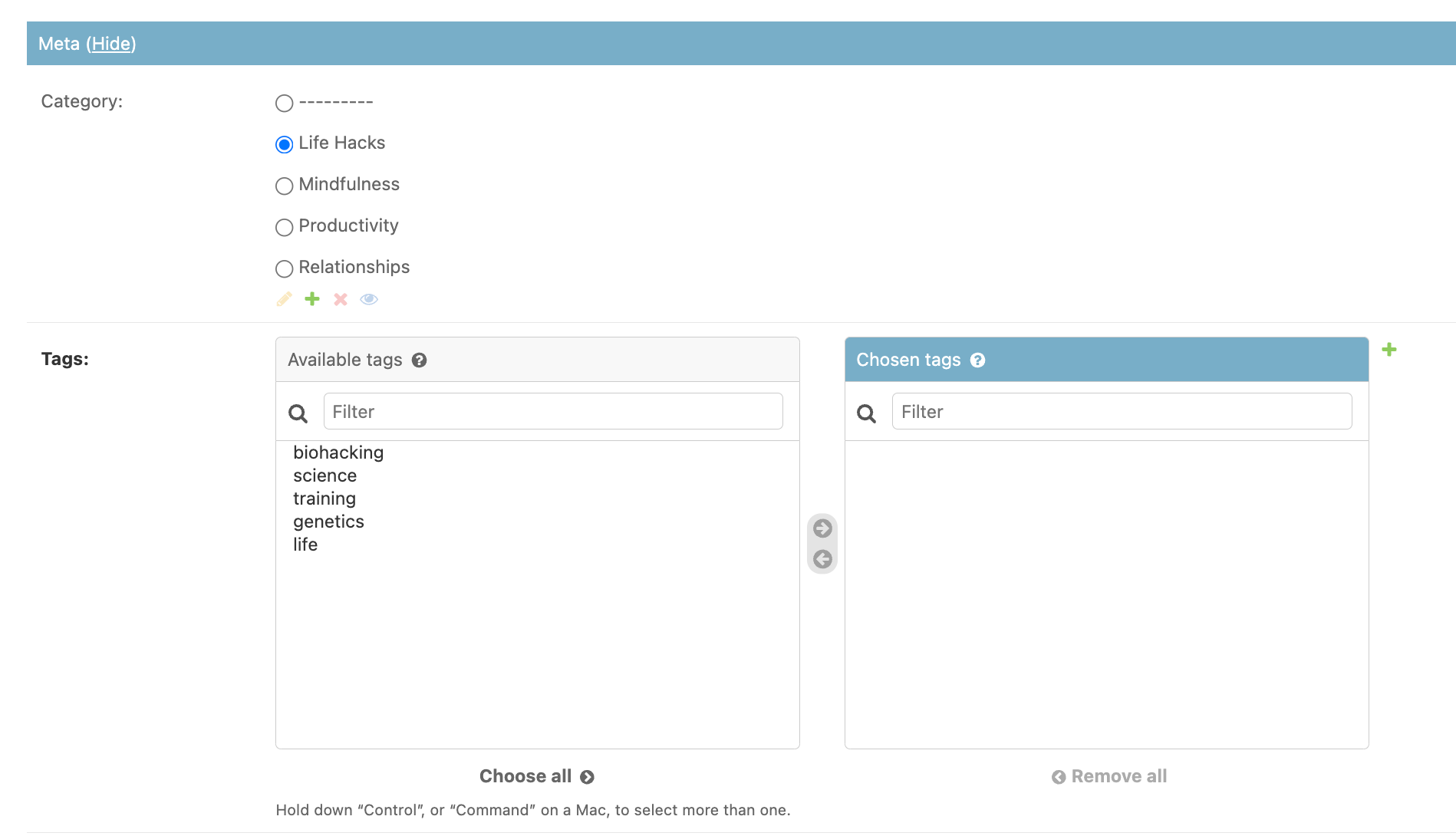1456x836 pixels.
Task: Collapse the Meta section via Hide
Action: pyautogui.click(x=112, y=44)
